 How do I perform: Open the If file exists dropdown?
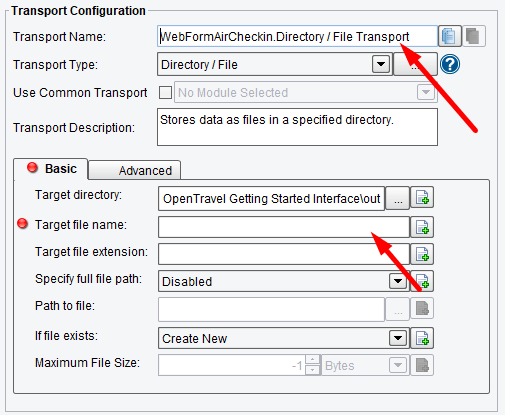(398, 338)
